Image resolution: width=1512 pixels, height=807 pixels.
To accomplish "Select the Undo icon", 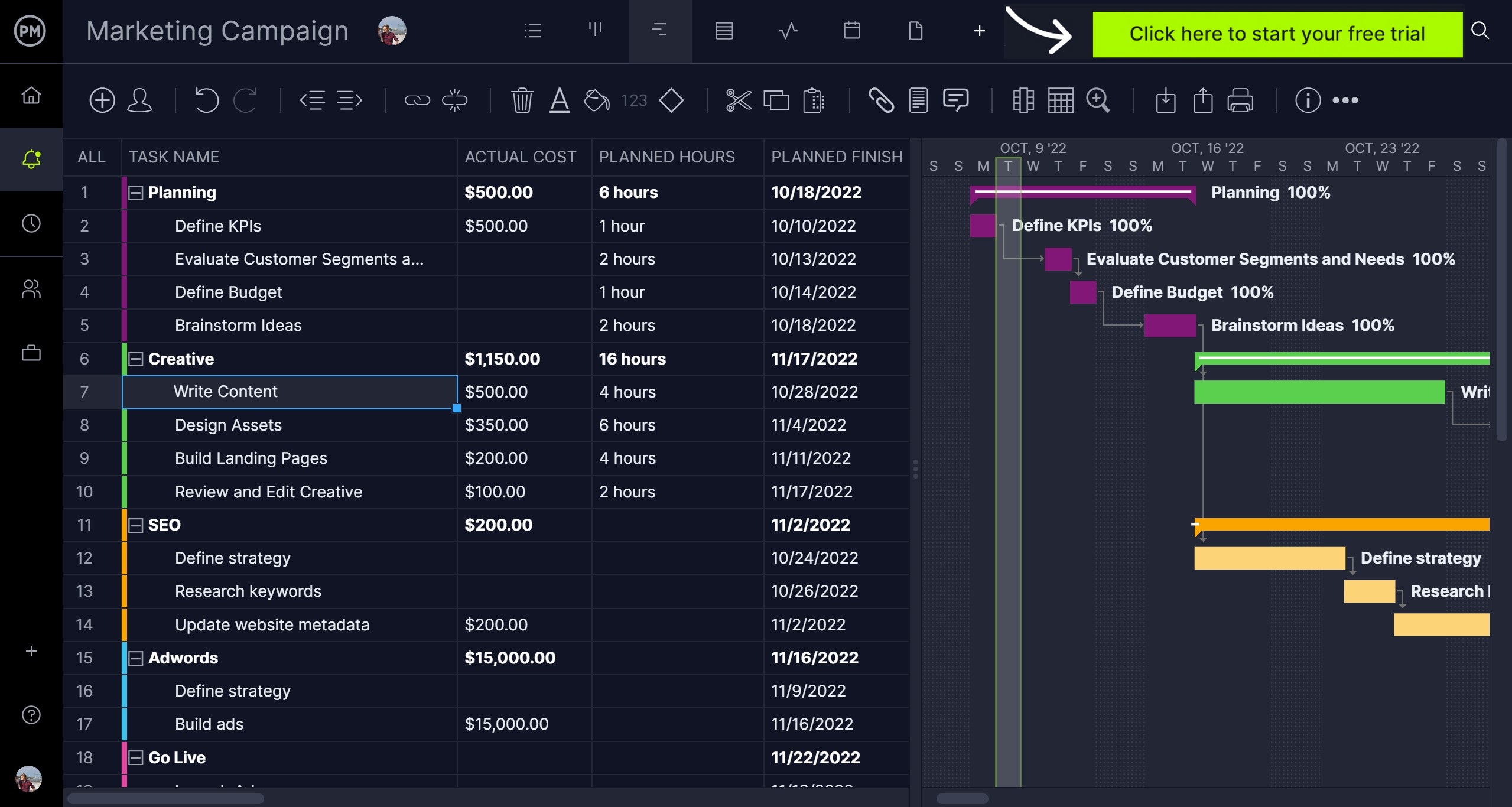I will coord(206,99).
